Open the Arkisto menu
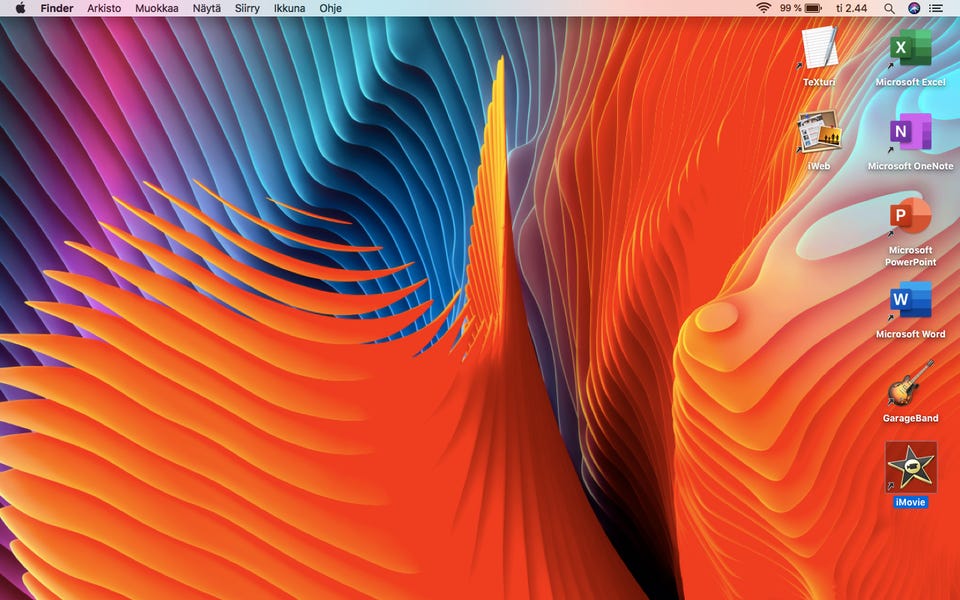This screenshot has height=600, width=960. coord(104,8)
